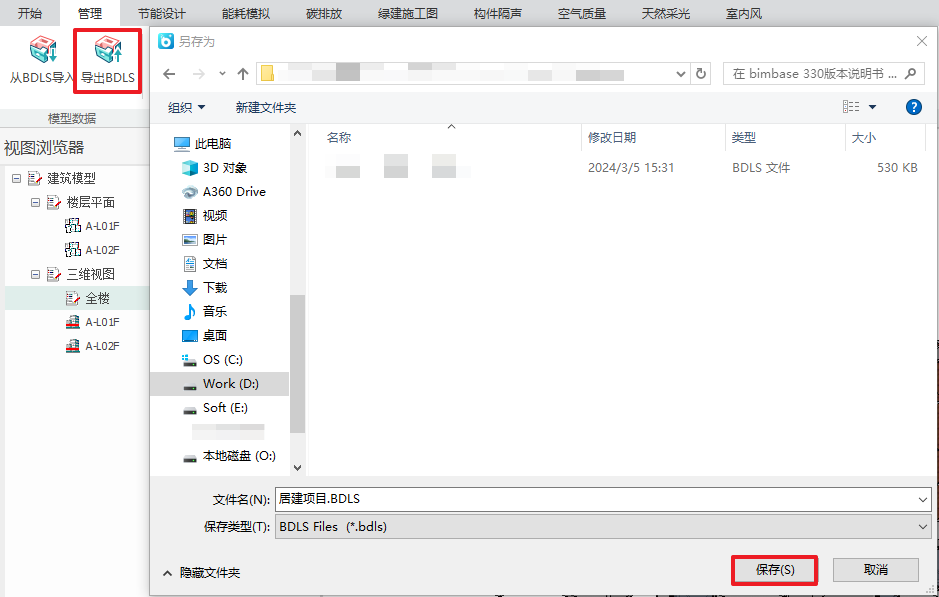Image resolution: width=939 pixels, height=597 pixels.
Task: Open the view options dropdown arrow
Action: (x=873, y=107)
